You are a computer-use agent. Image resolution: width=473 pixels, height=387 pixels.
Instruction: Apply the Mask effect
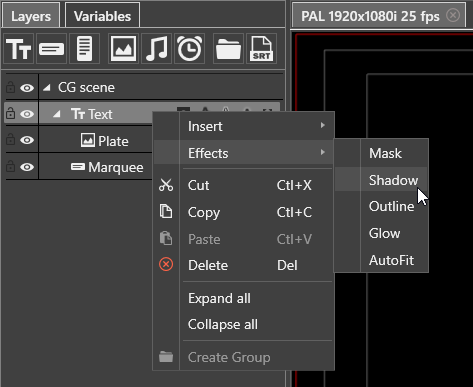[x=381, y=153]
